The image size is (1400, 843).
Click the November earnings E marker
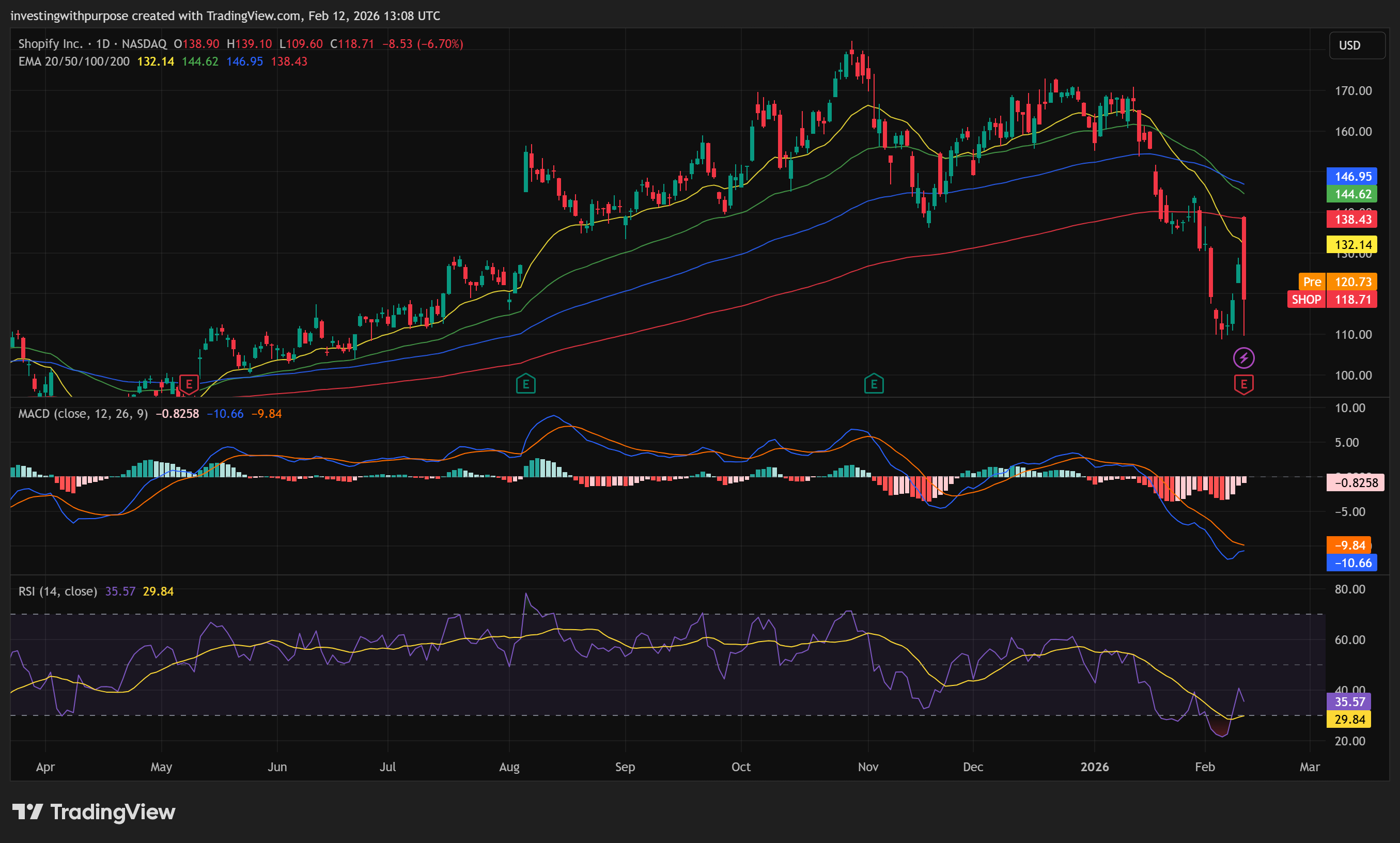tap(874, 385)
